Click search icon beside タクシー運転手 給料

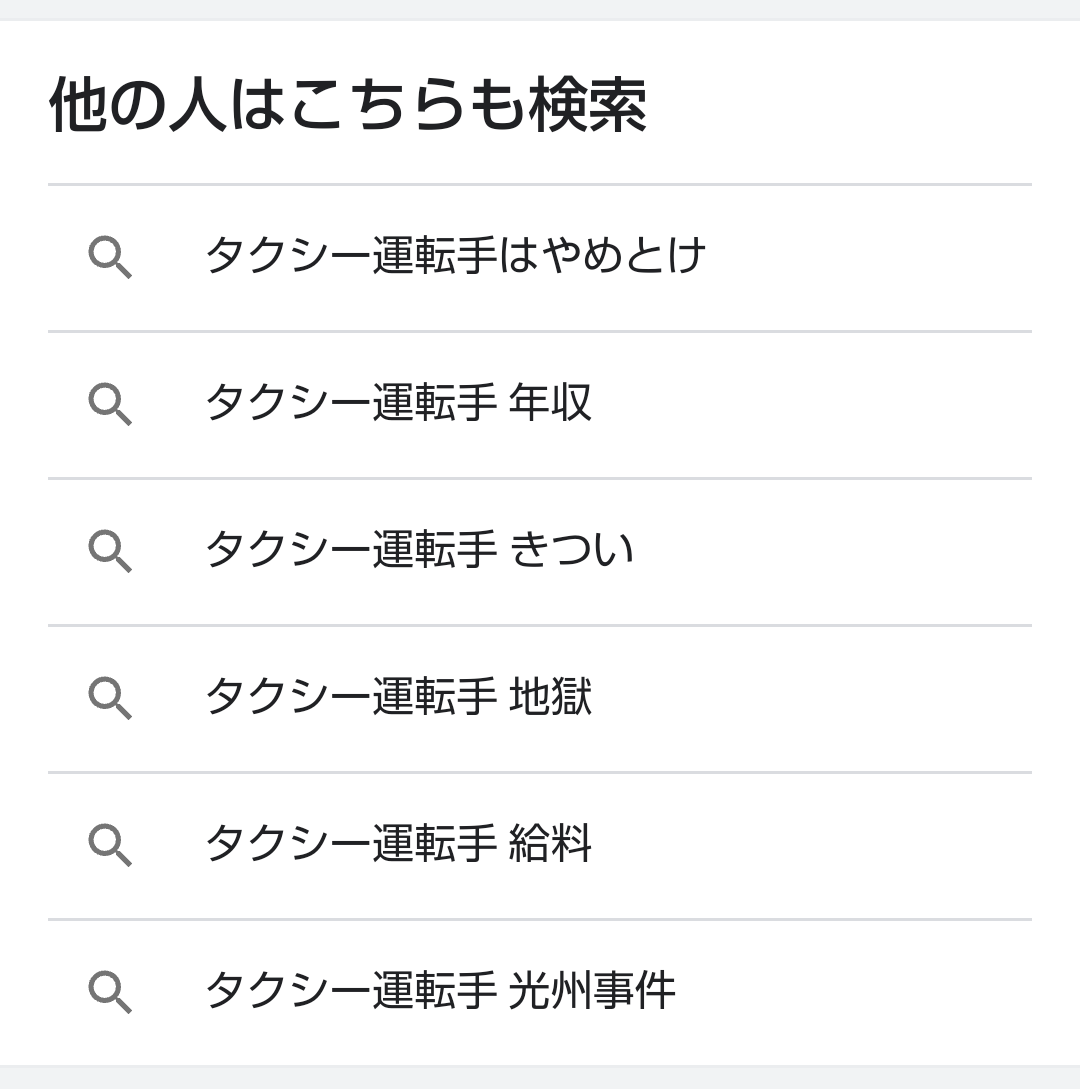coord(110,845)
